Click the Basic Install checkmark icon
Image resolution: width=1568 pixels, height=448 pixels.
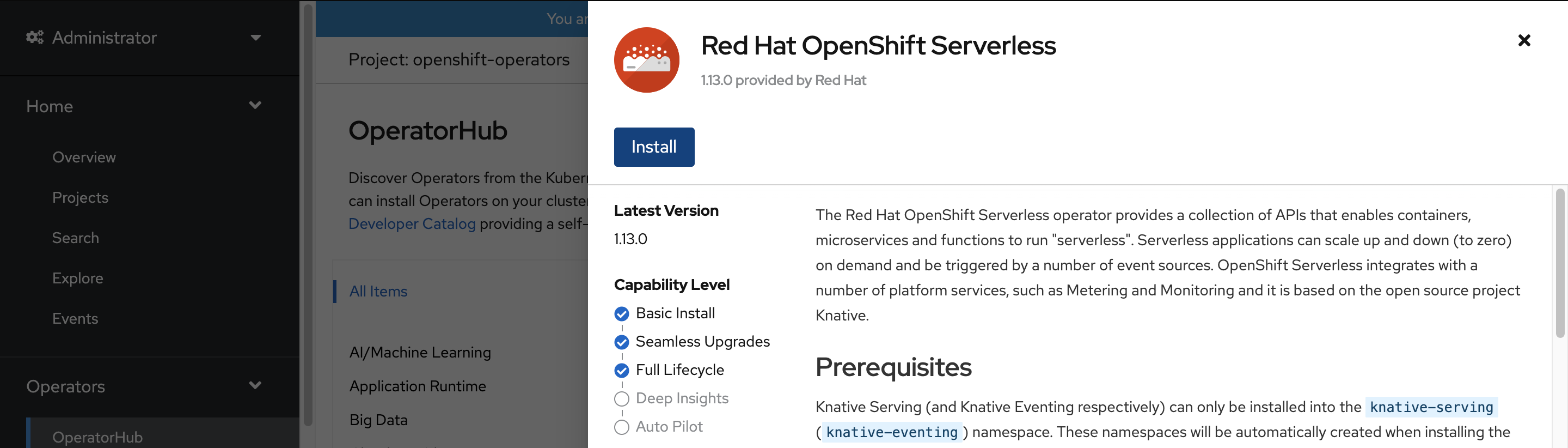621,314
